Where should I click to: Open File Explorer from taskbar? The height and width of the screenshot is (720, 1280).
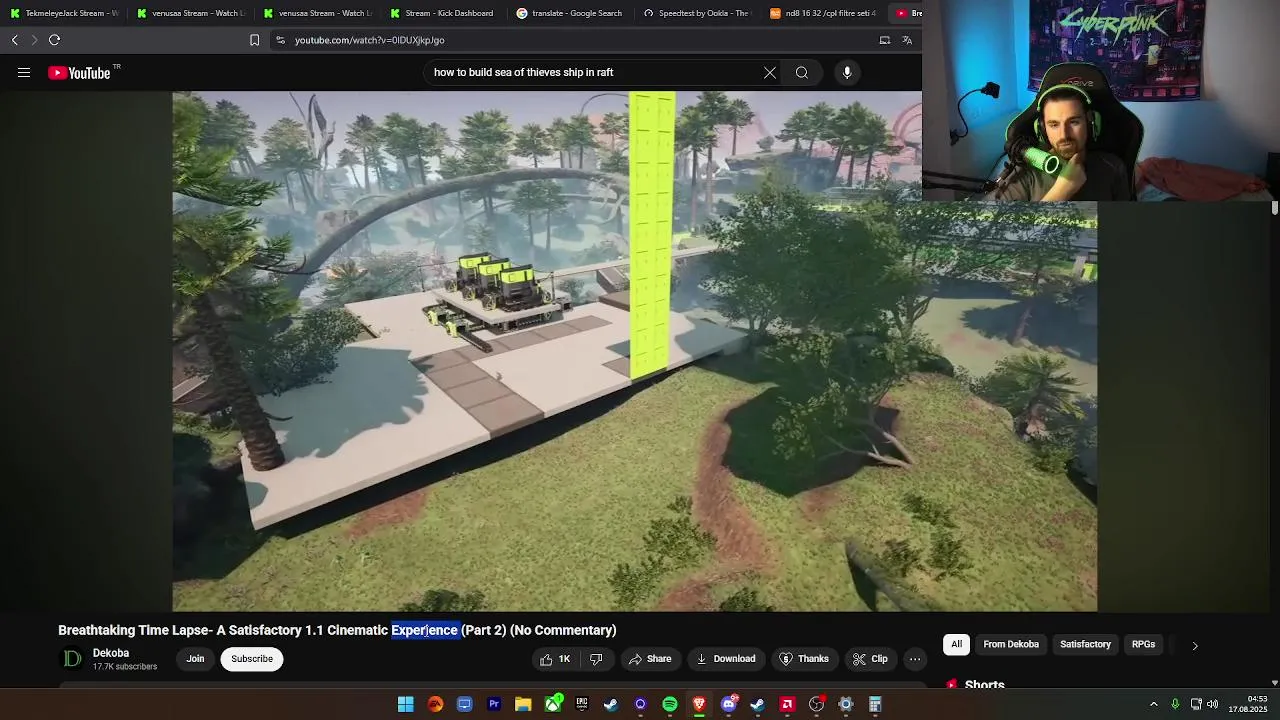(523, 705)
